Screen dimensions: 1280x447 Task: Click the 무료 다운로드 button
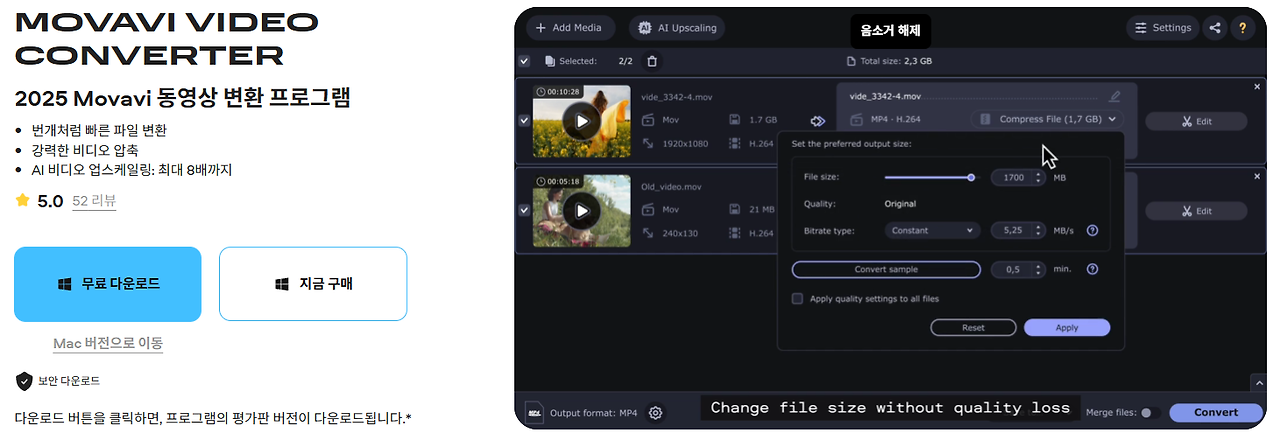tap(108, 284)
